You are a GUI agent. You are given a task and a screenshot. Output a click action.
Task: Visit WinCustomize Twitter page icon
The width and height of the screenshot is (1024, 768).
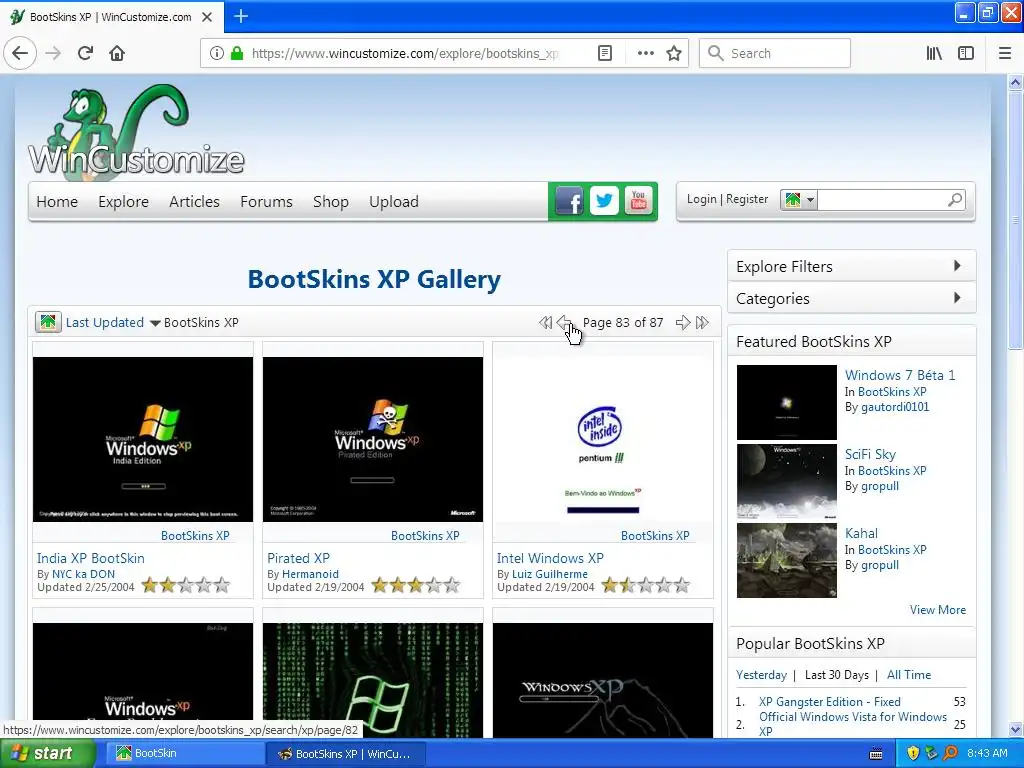(x=604, y=201)
